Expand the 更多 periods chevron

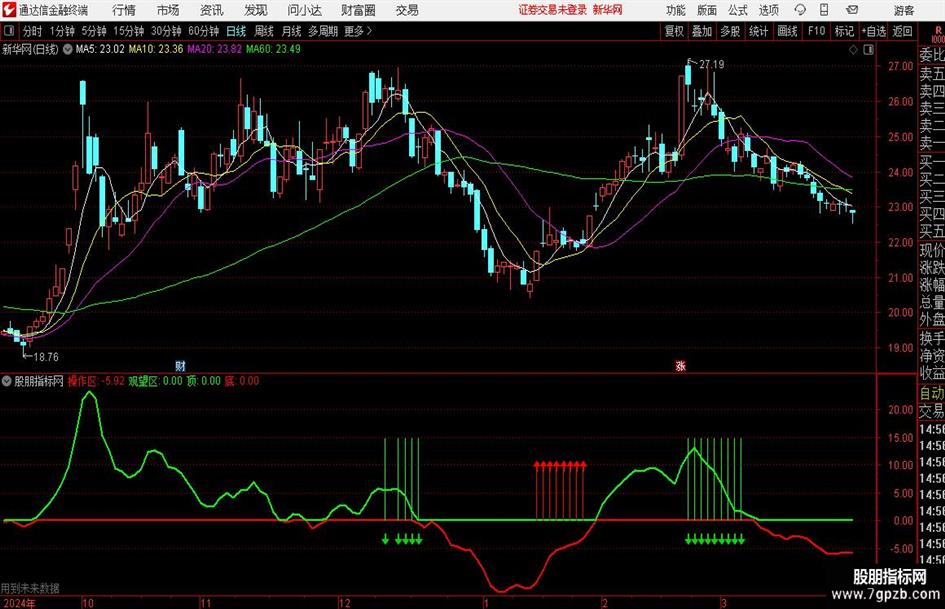[x=358, y=31]
